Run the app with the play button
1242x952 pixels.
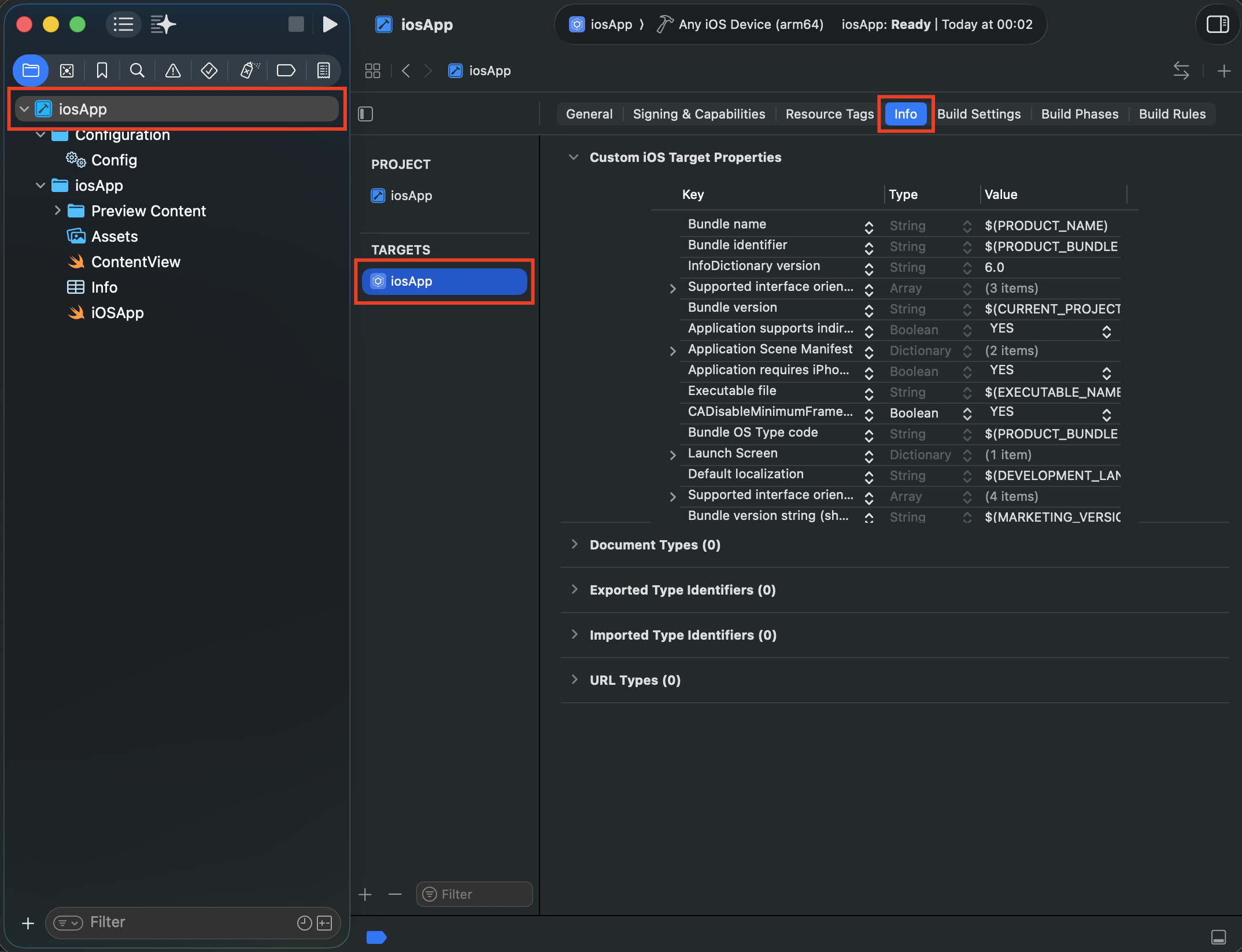[330, 24]
